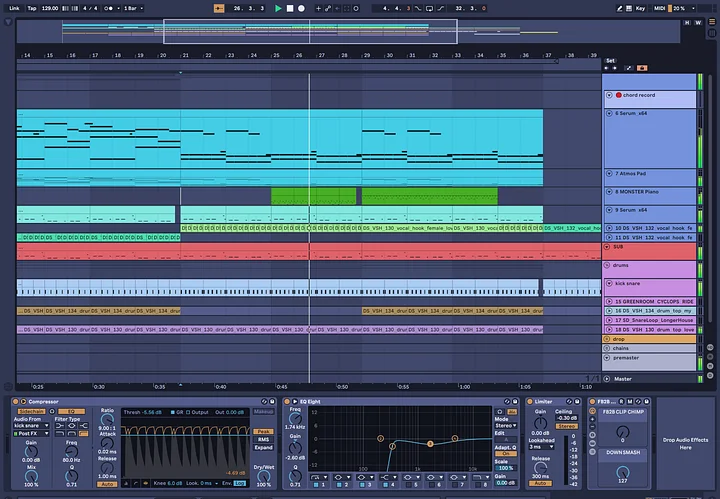Click the round Arrangement Record button
The height and width of the screenshot is (499, 720).
pyautogui.click(x=301, y=8)
